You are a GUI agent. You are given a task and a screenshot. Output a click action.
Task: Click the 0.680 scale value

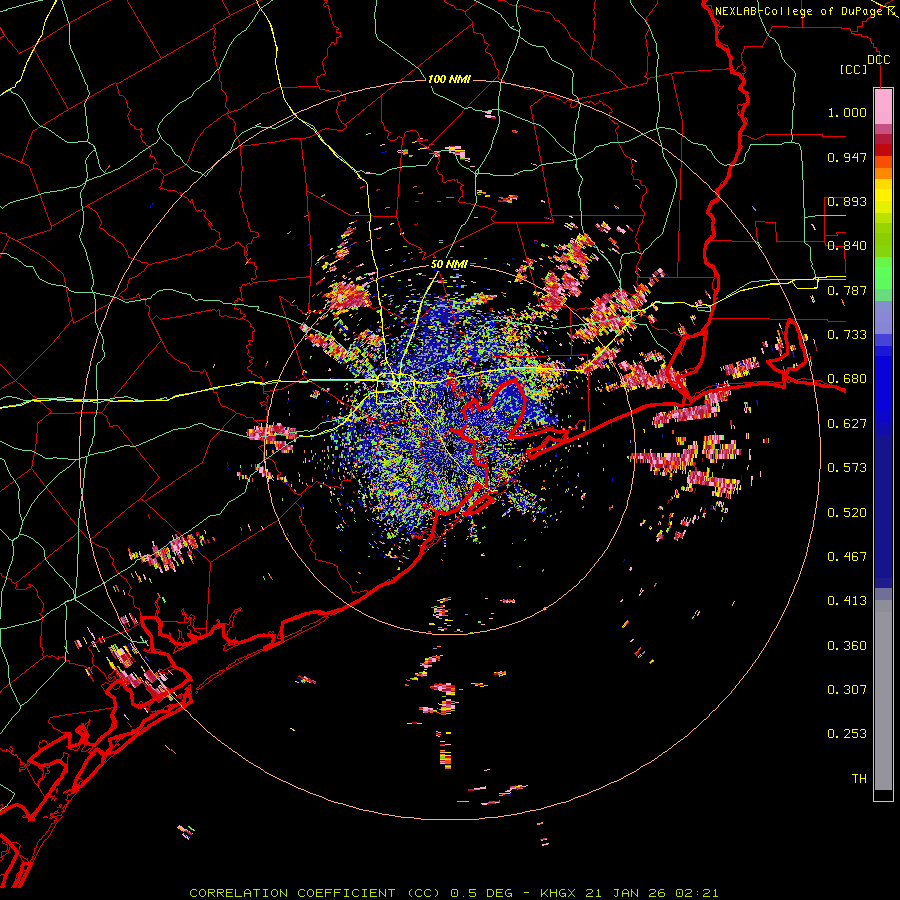click(x=847, y=379)
